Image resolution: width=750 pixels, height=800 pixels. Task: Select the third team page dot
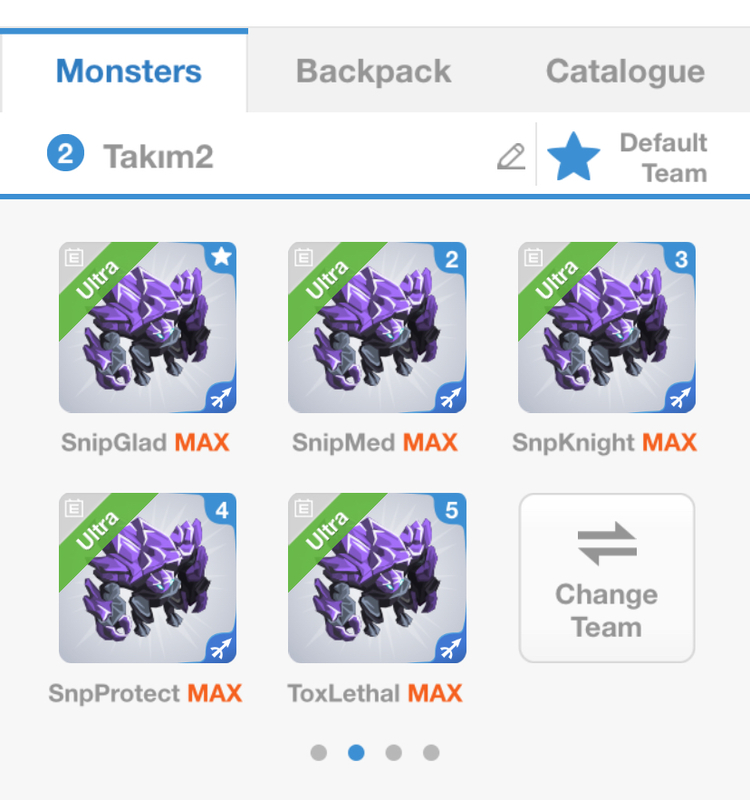click(x=394, y=753)
